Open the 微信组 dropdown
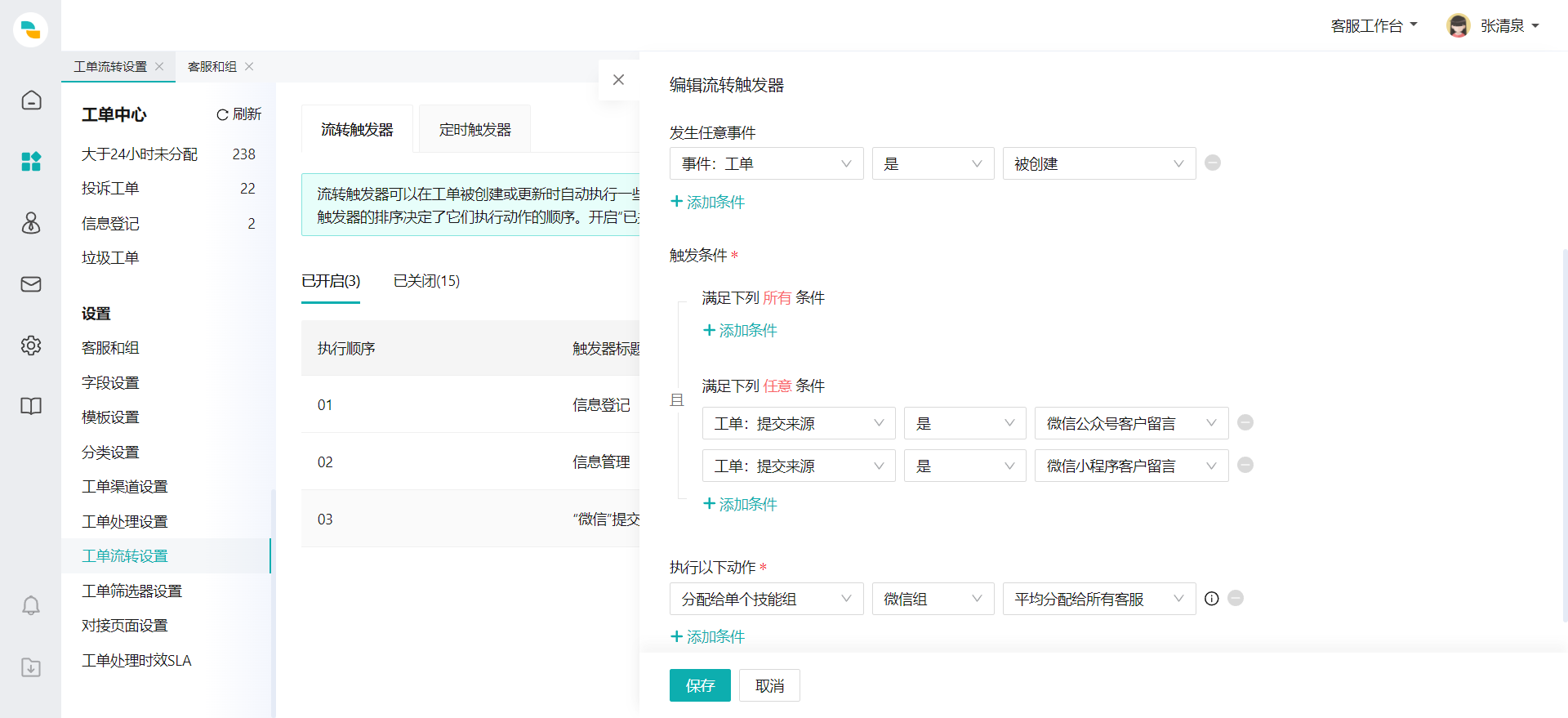1568x718 pixels. tap(933, 599)
